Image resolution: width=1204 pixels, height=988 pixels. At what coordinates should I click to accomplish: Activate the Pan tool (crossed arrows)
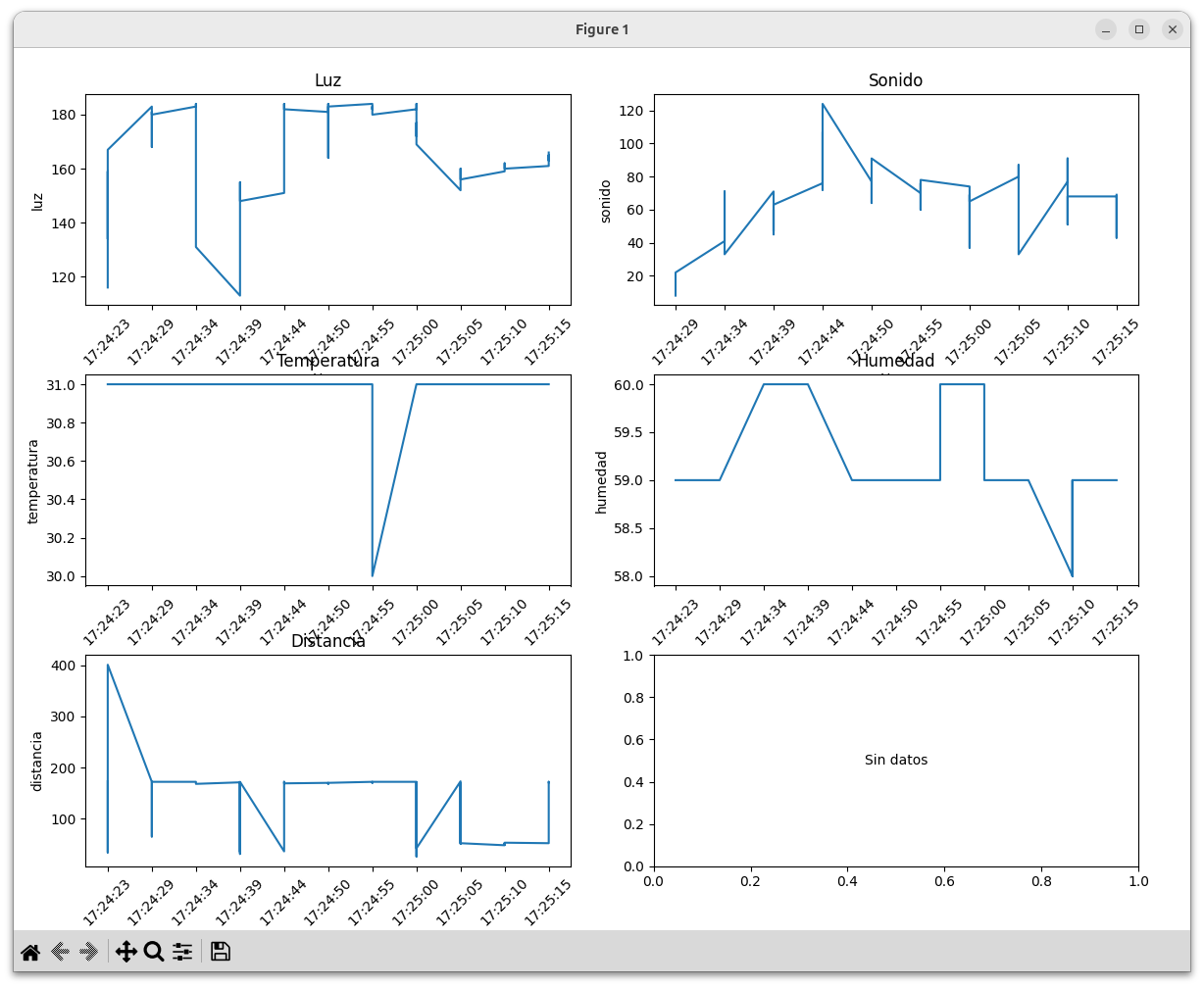click(126, 951)
